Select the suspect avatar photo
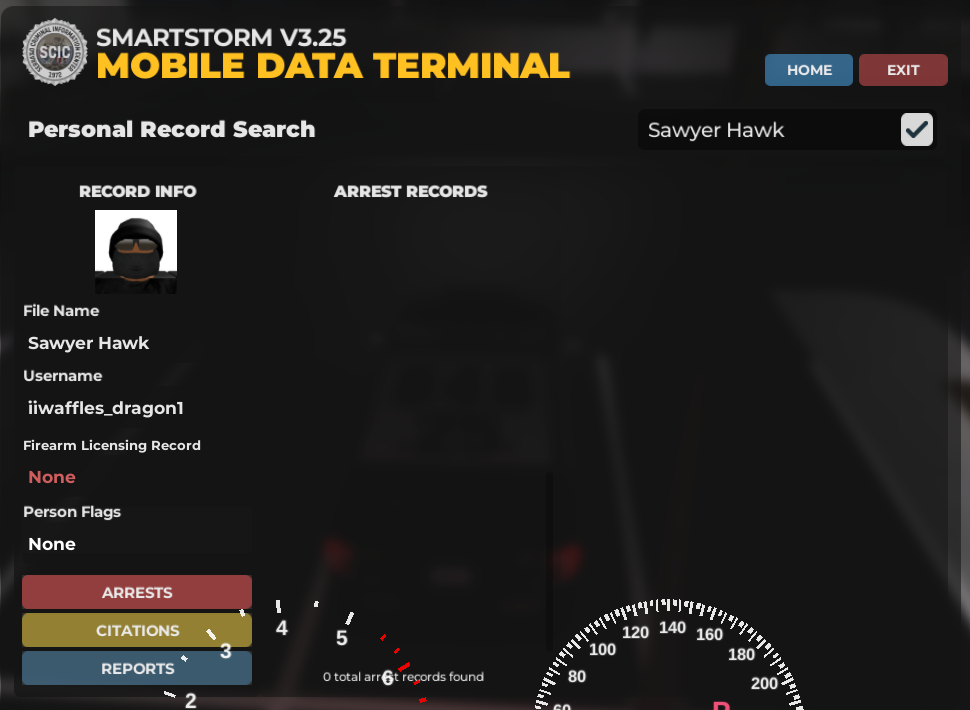The image size is (970, 710). (136, 251)
